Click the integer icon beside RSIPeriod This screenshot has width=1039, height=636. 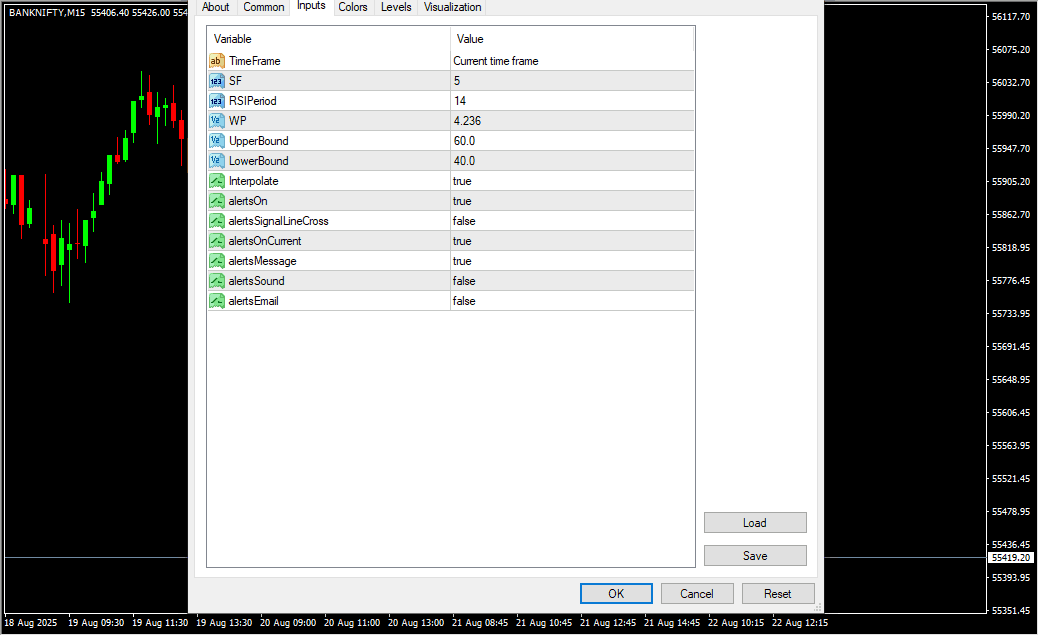[x=217, y=101]
